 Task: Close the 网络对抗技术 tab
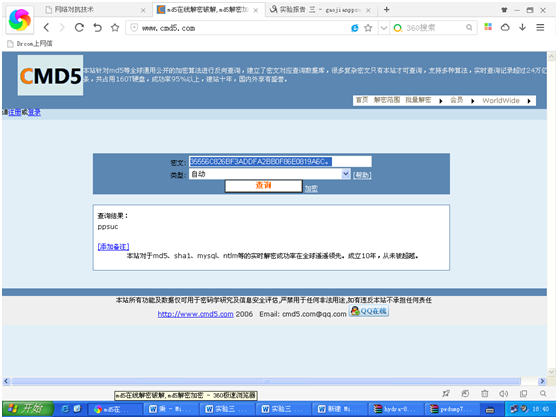(143, 10)
